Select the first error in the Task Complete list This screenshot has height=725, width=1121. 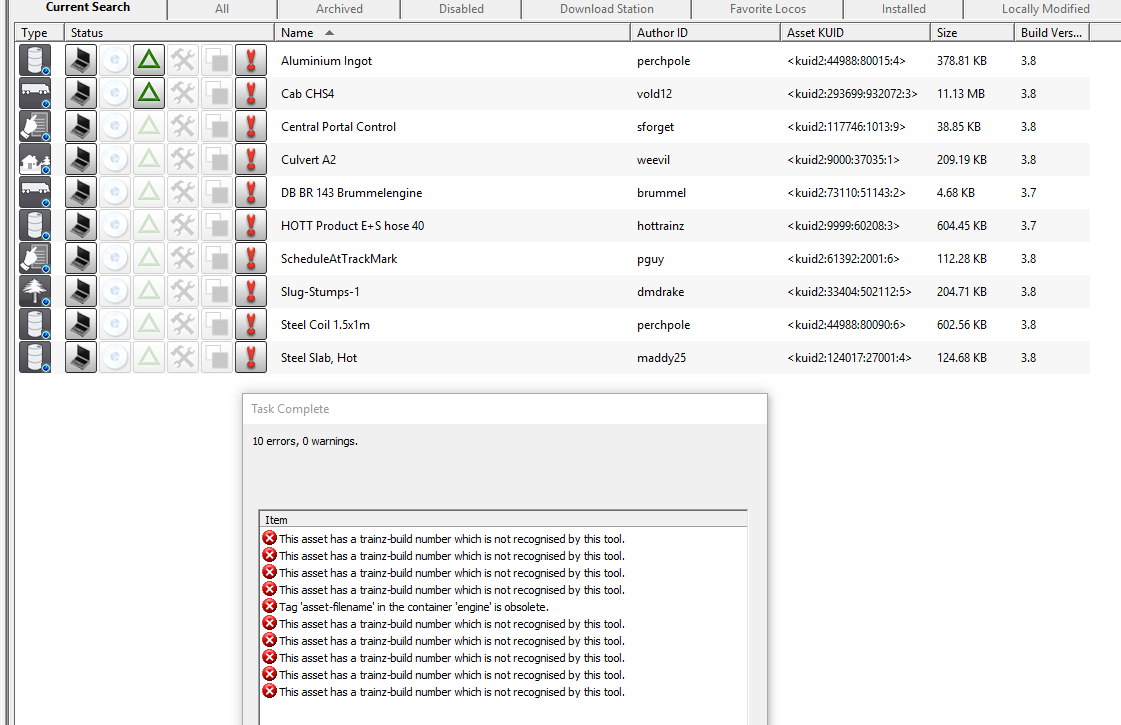point(451,539)
